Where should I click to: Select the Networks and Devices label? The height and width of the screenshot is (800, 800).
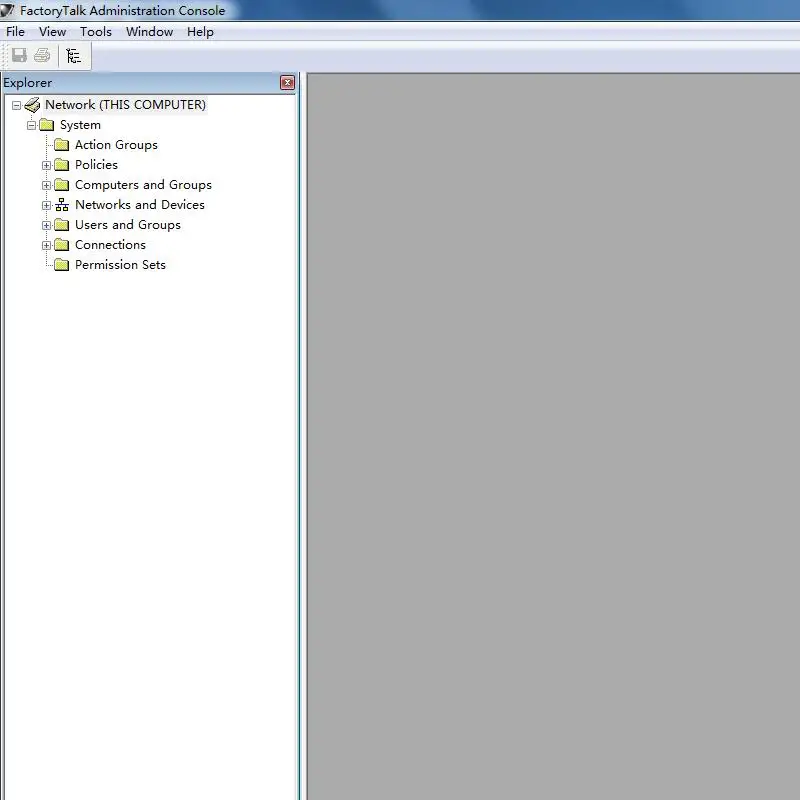(x=140, y=205)
